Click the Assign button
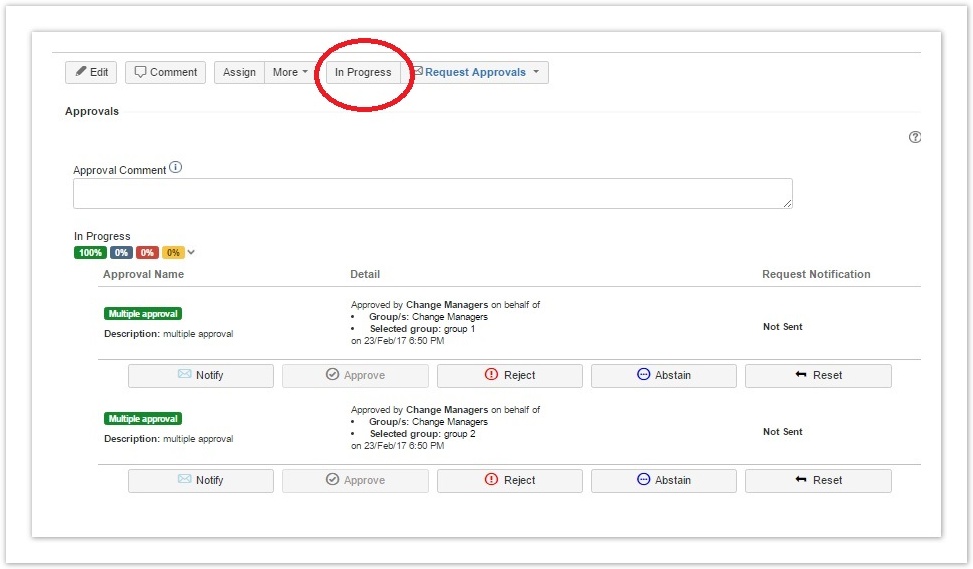 239,72
